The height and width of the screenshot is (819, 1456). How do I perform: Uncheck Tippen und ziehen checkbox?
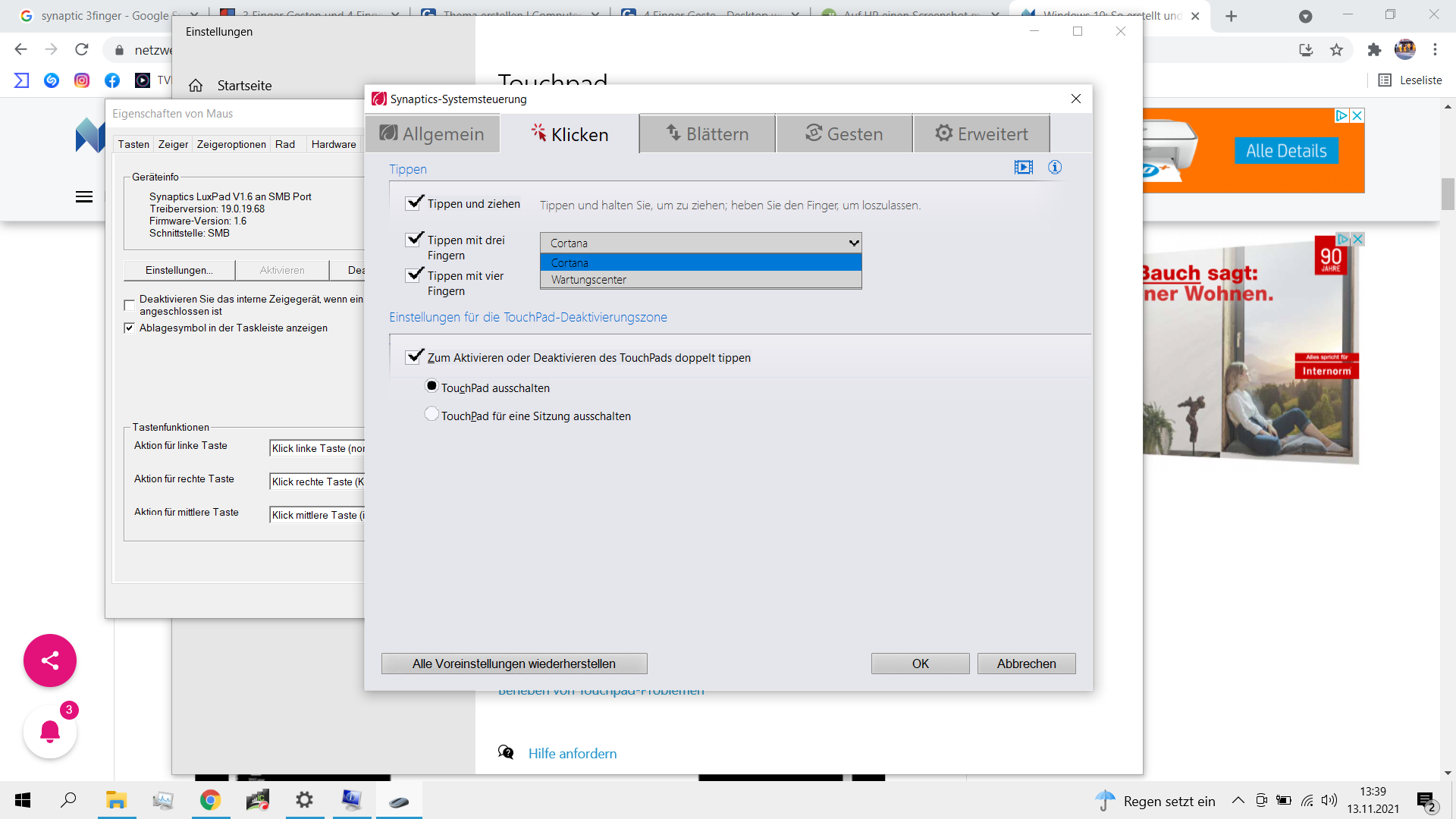pos(414,203)
